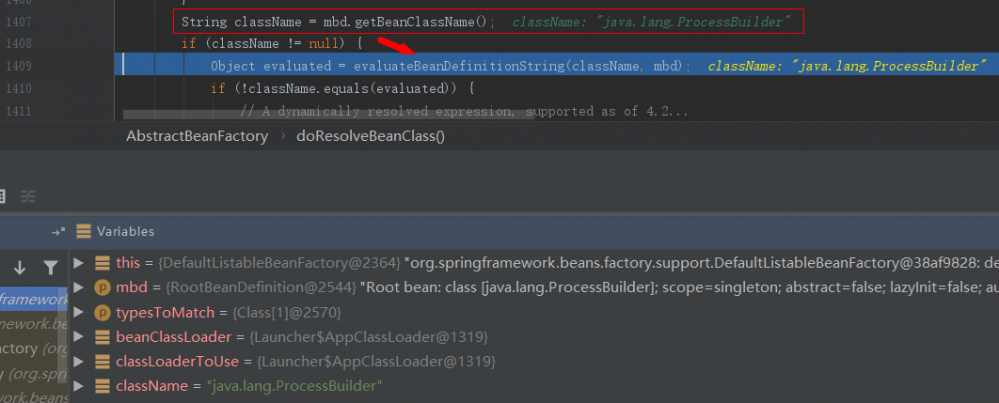Click the parameter icon beside 'typesToMatch'
Viewport: 999px width, 403px height.
(102, 312)
